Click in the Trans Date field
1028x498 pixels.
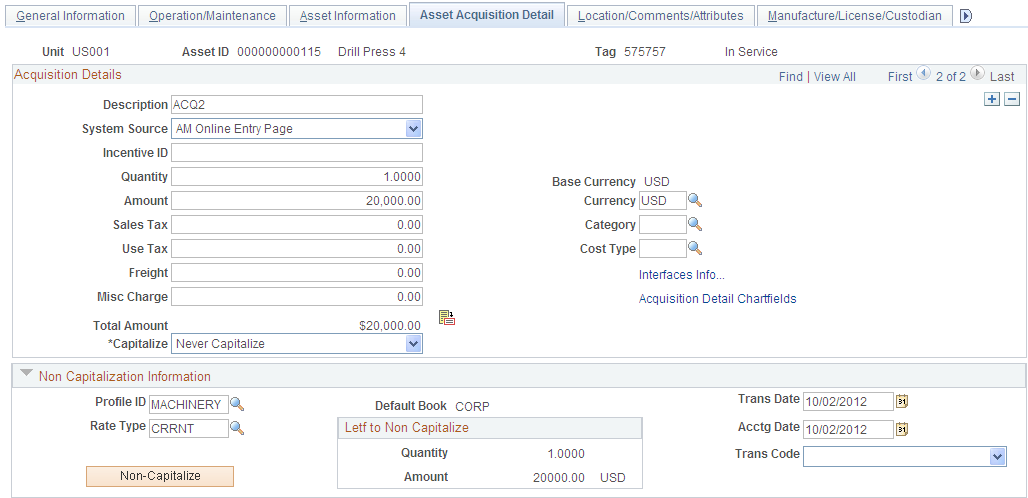(848, 401)
